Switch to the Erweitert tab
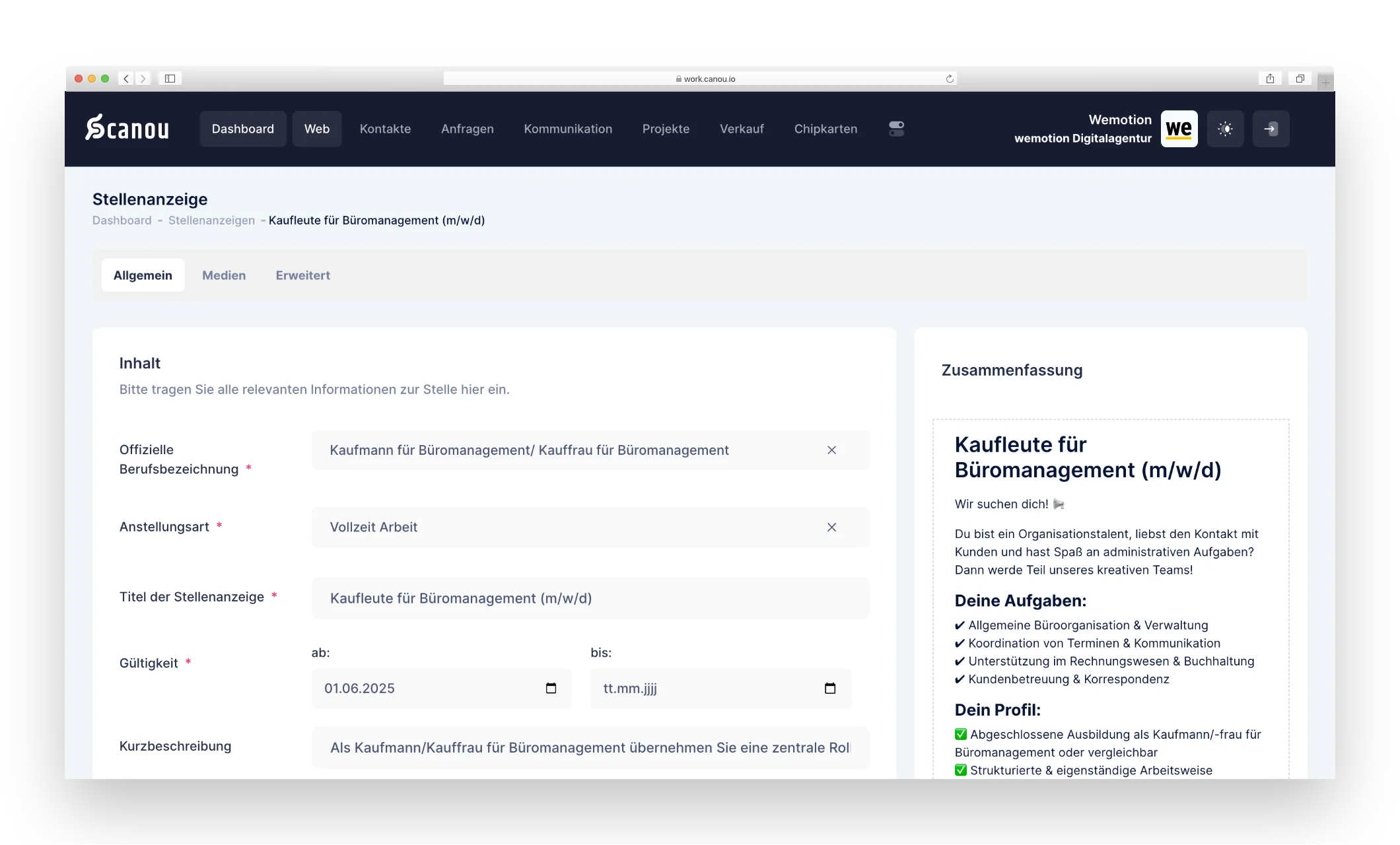This screenshot has width=1400, height=845. 302,275
